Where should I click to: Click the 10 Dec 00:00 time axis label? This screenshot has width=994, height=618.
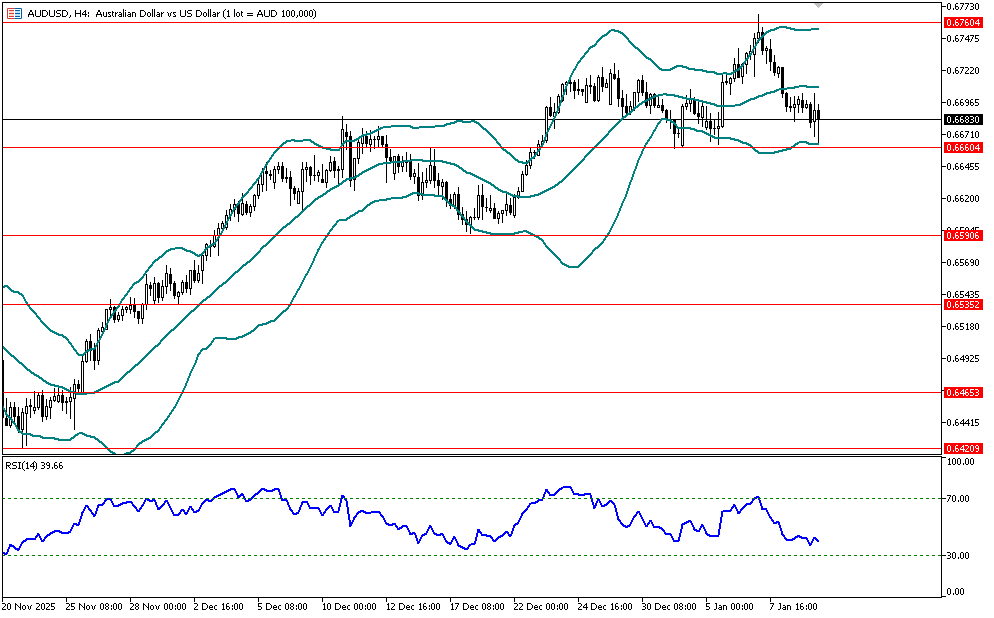[x=348, y=606]
